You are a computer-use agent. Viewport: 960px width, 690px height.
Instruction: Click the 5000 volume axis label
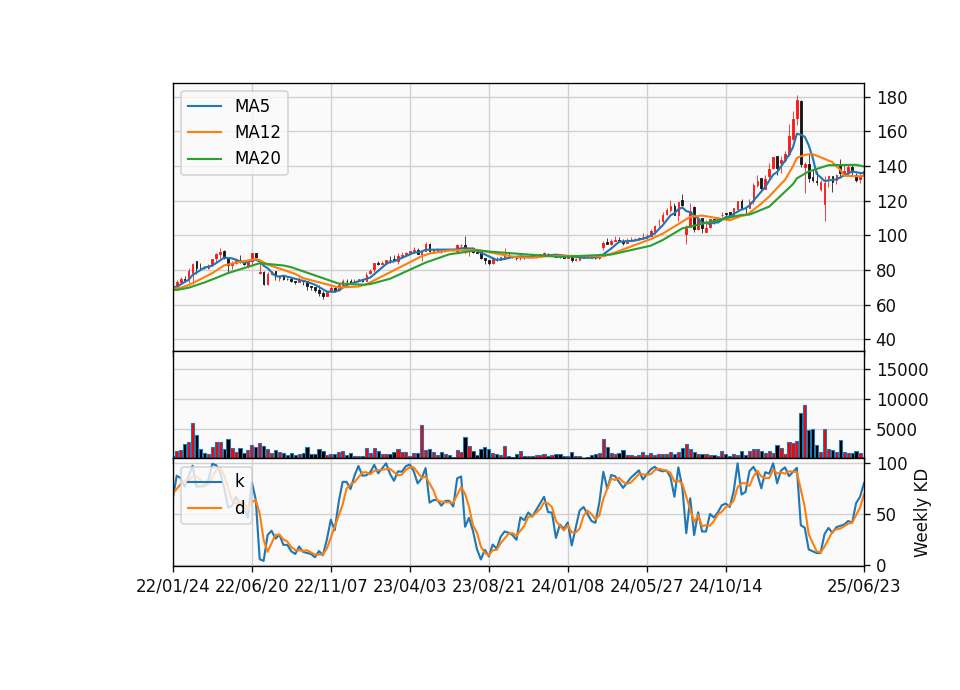[897, 430]
